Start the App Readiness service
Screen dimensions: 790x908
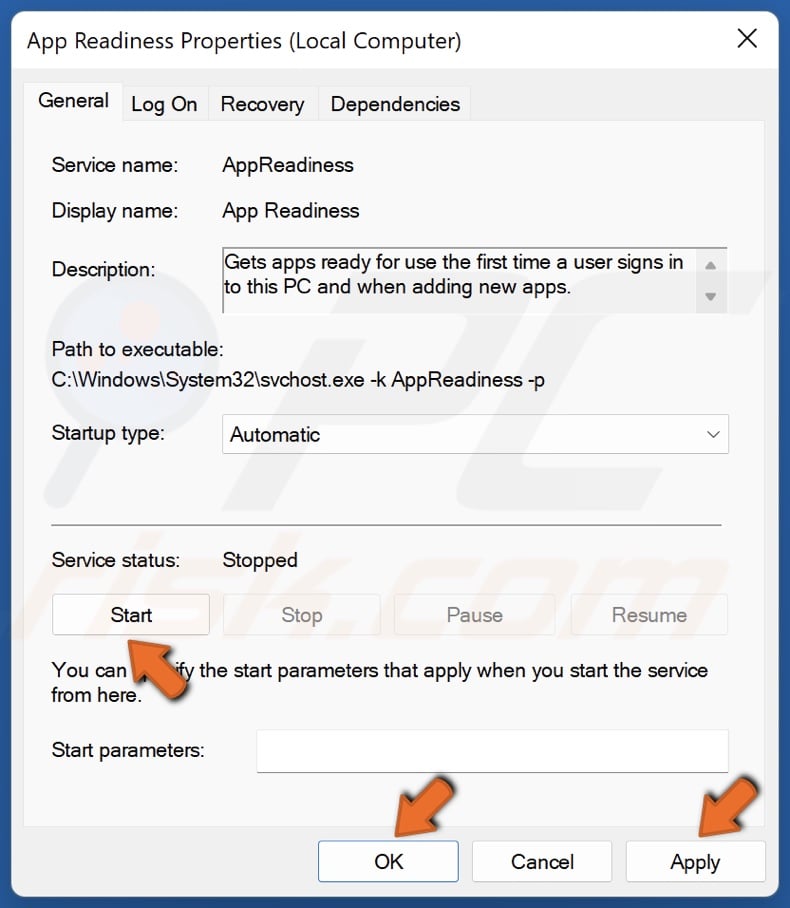point(130,614)
